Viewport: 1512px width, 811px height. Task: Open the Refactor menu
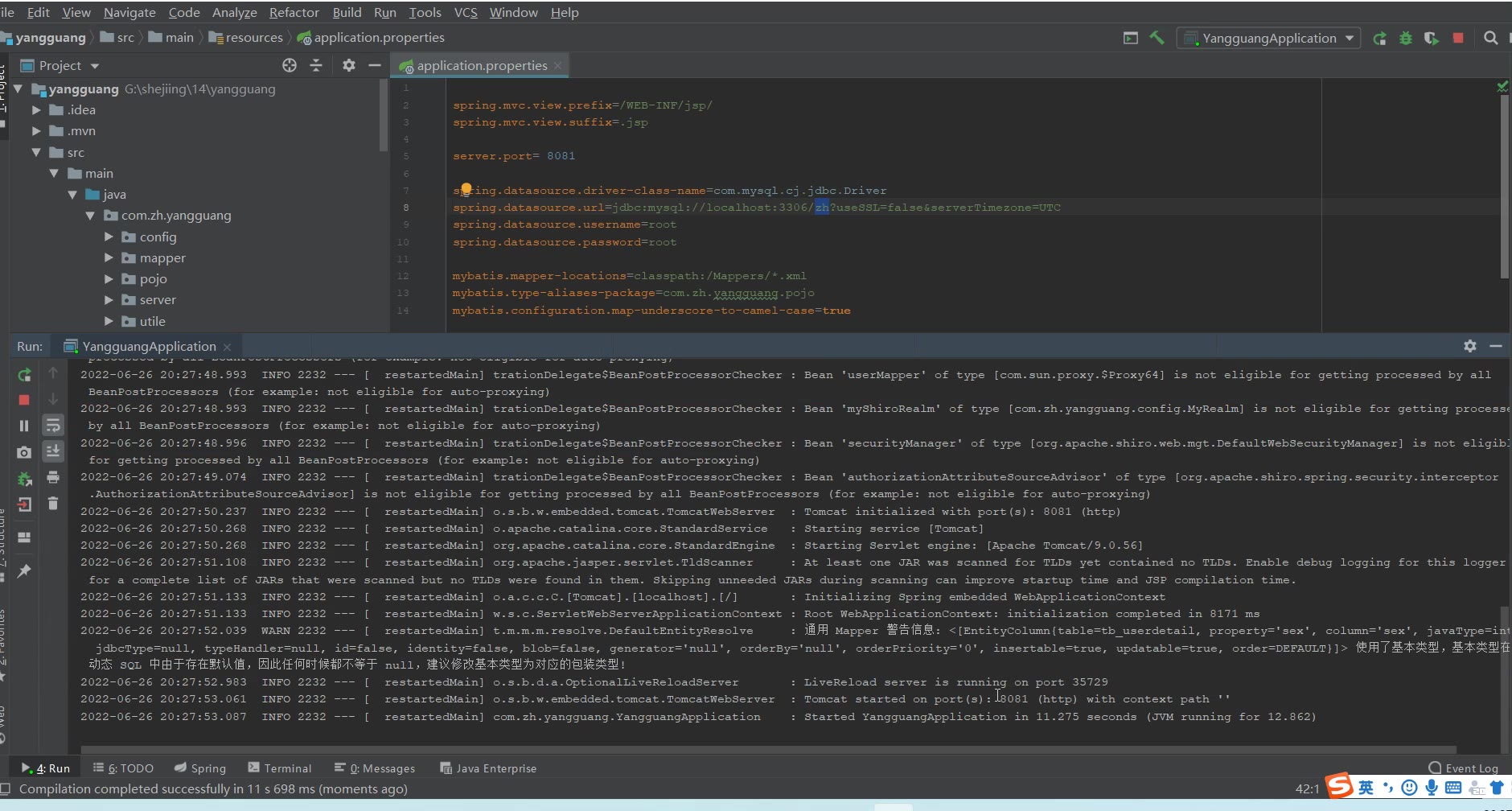point(294,12)
